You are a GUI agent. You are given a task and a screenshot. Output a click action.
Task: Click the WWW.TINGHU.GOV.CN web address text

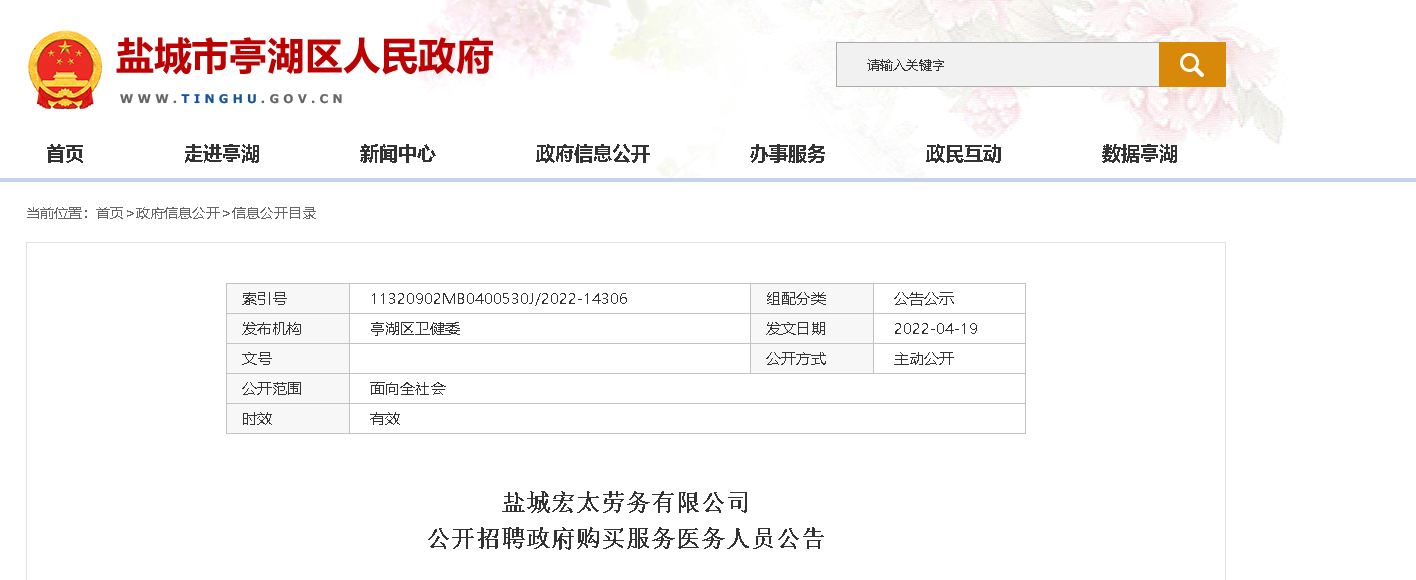point(232,98)
